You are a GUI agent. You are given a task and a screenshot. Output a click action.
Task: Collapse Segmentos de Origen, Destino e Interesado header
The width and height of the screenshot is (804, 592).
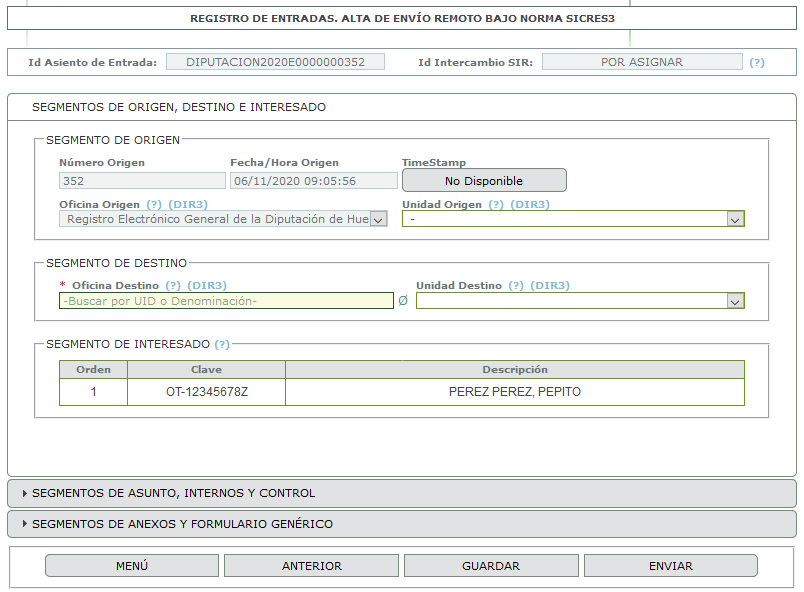pos(401,107)
